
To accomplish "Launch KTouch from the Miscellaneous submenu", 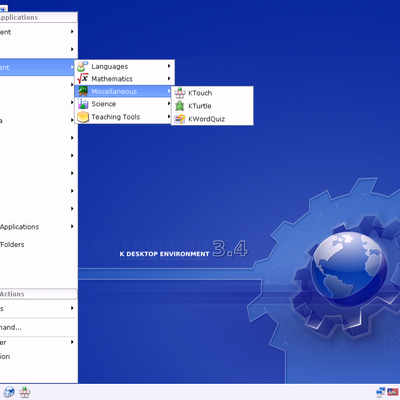I will point(212,93).
